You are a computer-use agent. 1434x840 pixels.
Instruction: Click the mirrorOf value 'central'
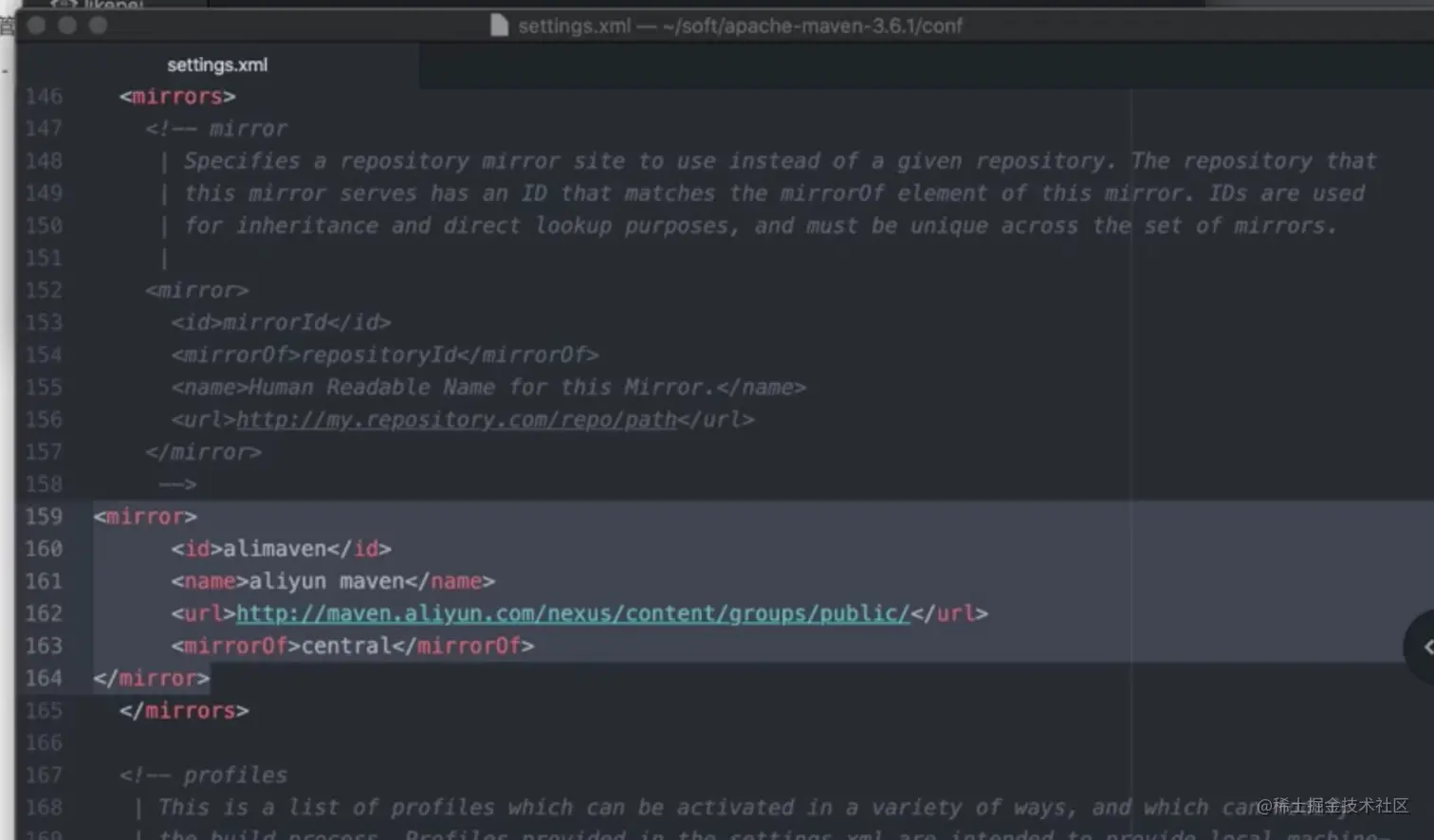click(346, 646)
